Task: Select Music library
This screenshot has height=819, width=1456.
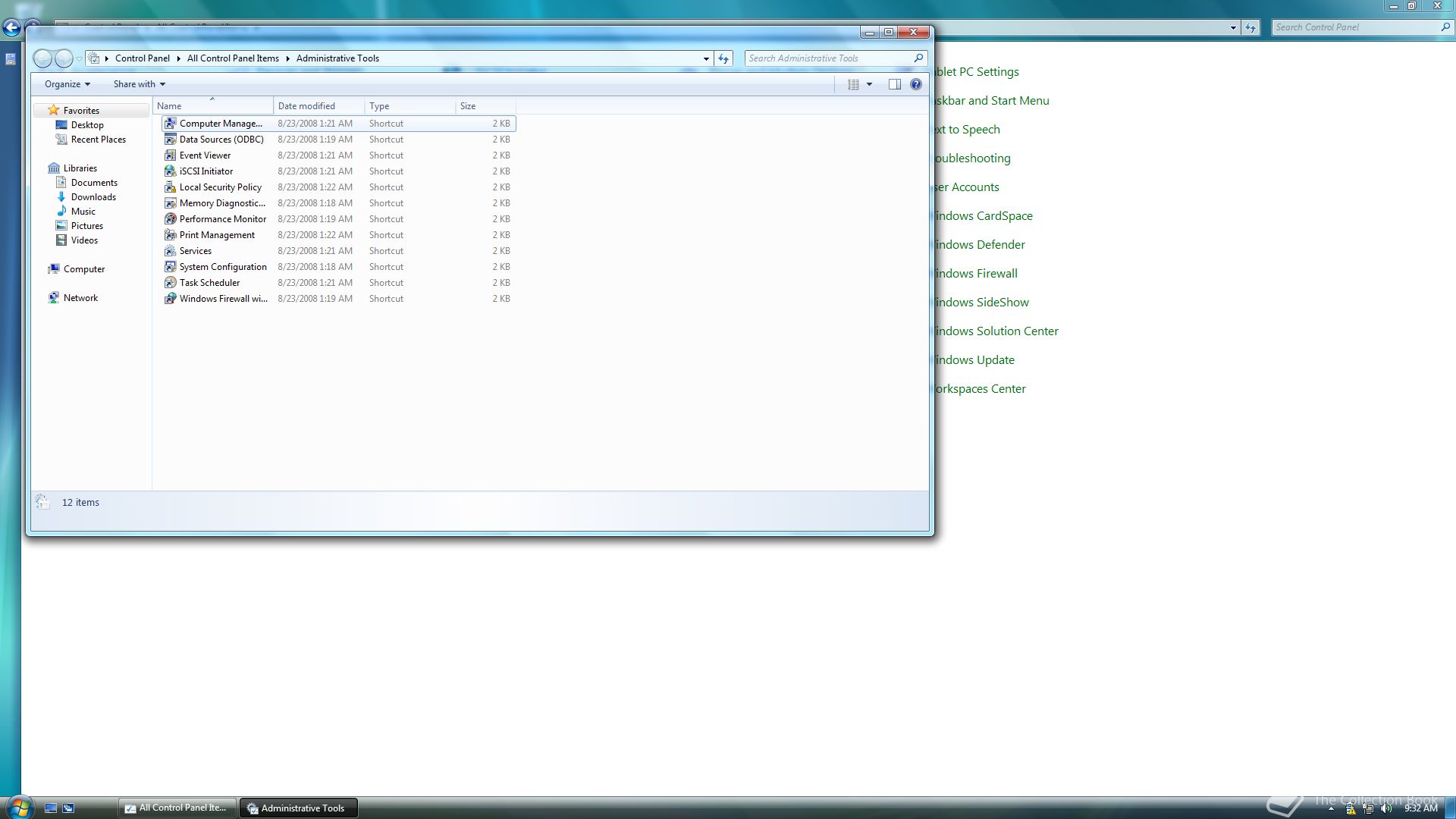Action: point(83,212)
